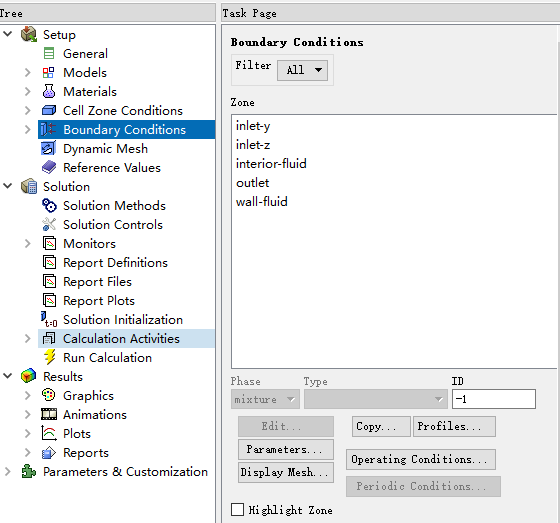Viewport: 560px width, 523px height.
Task: Expand the Reports node
Action: [28, 452]
